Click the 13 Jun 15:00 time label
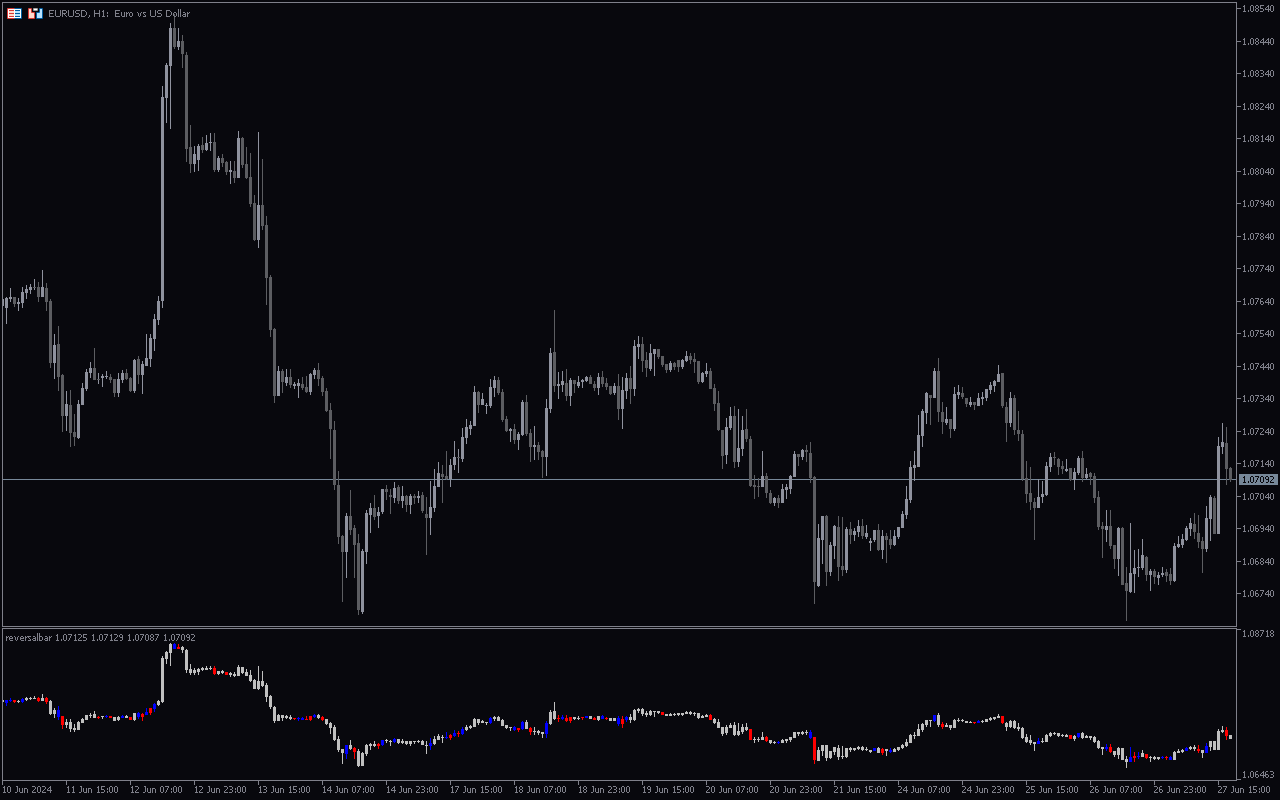 [x=284, y=790]
